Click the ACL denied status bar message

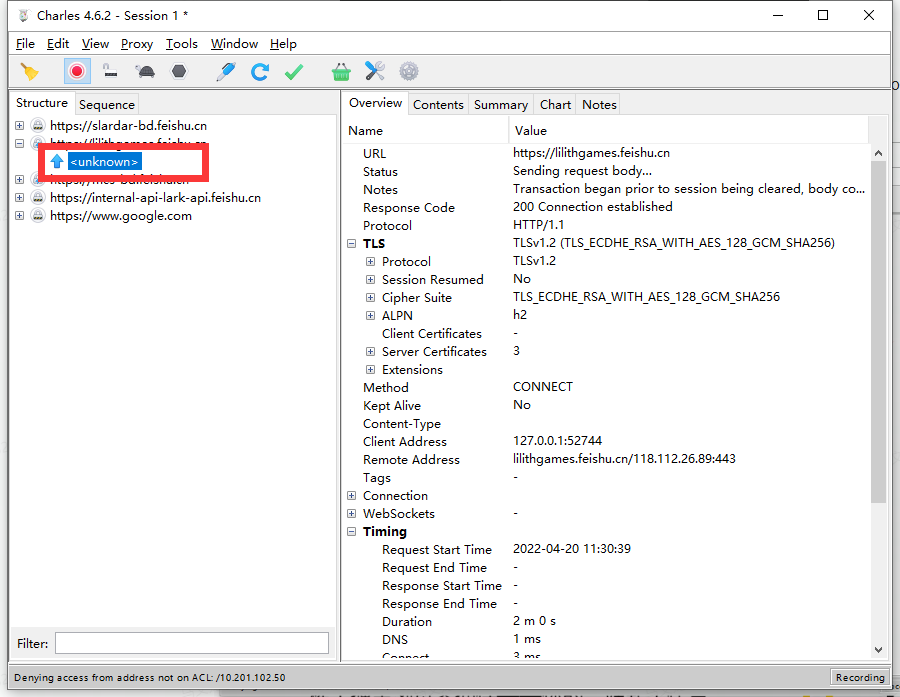(x=149, y=677)
